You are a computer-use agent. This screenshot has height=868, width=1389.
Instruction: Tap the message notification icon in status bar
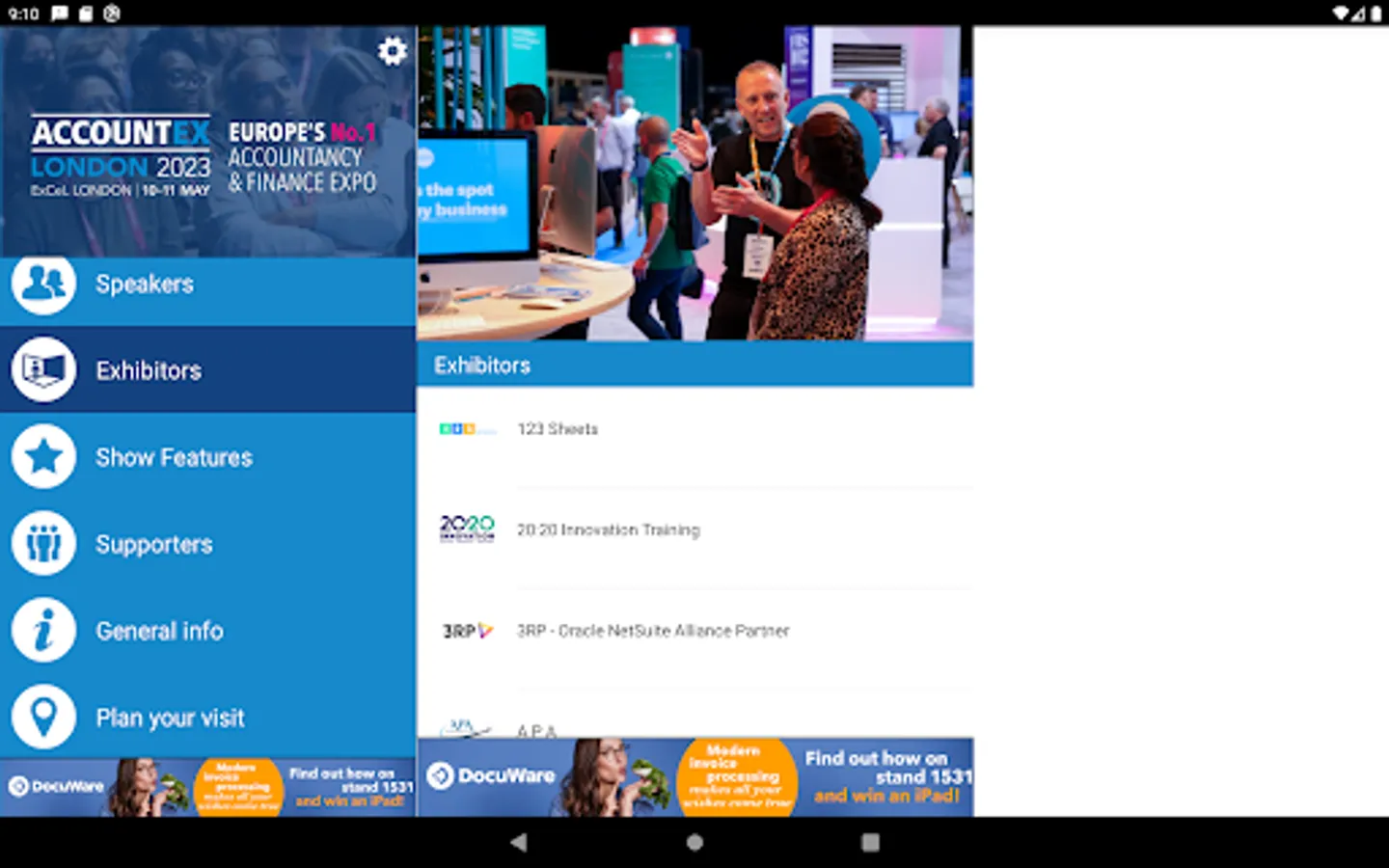(x=60, y=14)
